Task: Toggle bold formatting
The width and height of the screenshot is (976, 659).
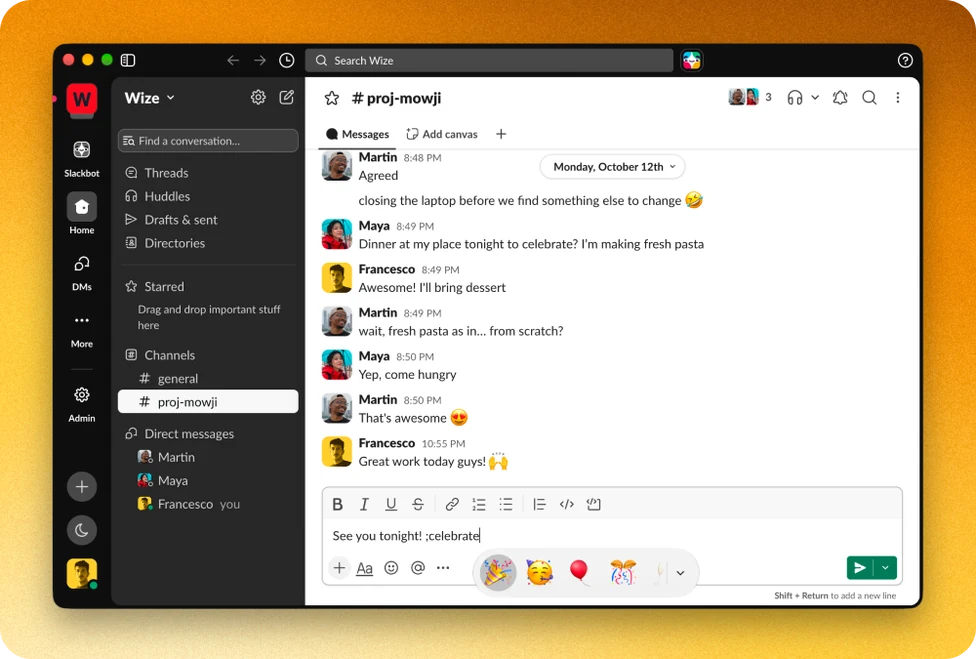Action: tap(337, 505)
